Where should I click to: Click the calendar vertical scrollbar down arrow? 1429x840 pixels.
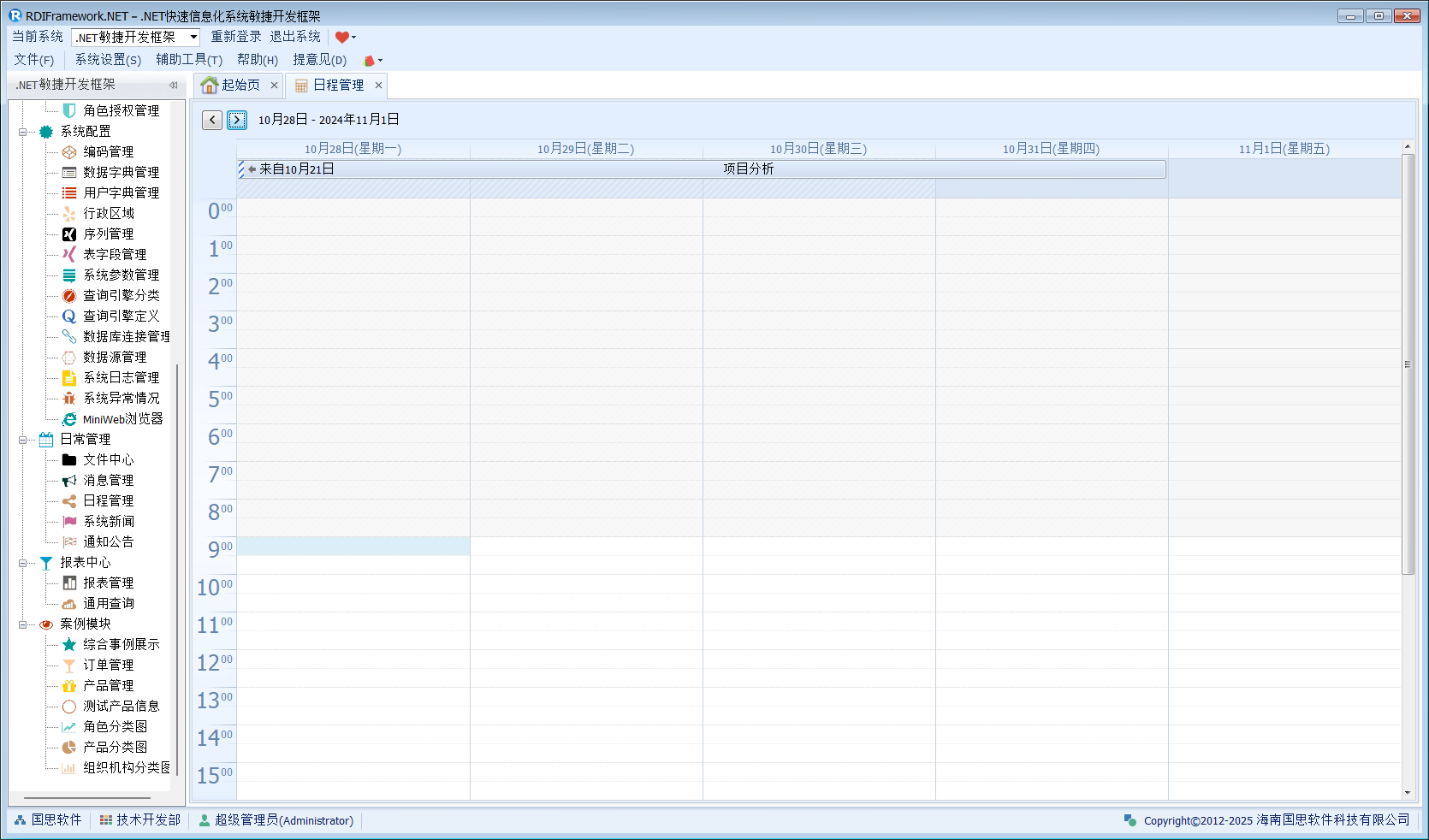pyautogui.click(x=1408, y=793)
